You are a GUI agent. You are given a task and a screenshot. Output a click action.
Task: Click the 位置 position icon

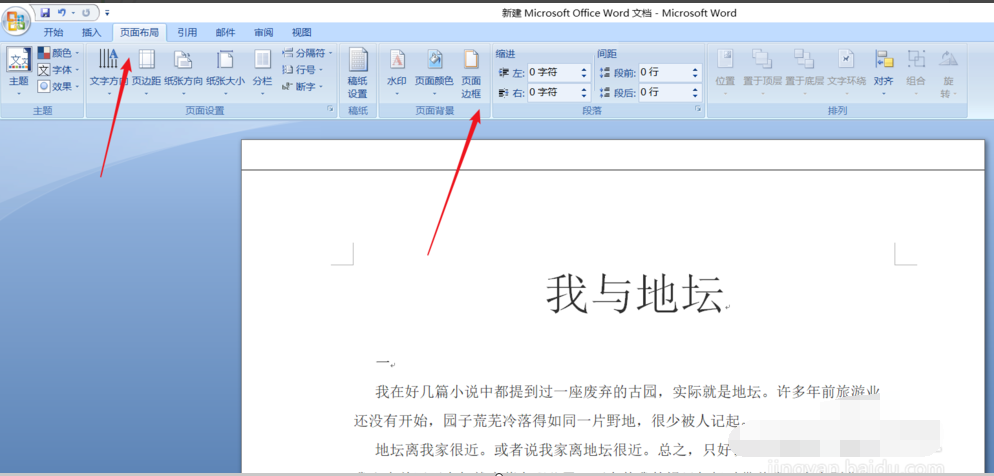click(725, 58)
